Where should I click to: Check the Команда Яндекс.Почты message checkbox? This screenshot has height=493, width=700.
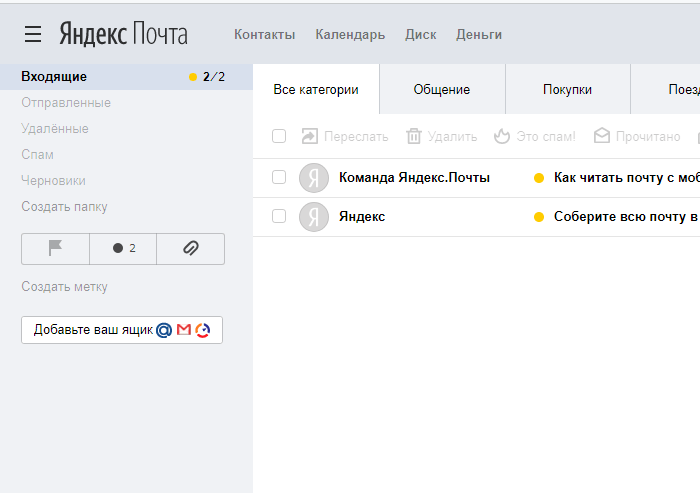tap(279, 177)
